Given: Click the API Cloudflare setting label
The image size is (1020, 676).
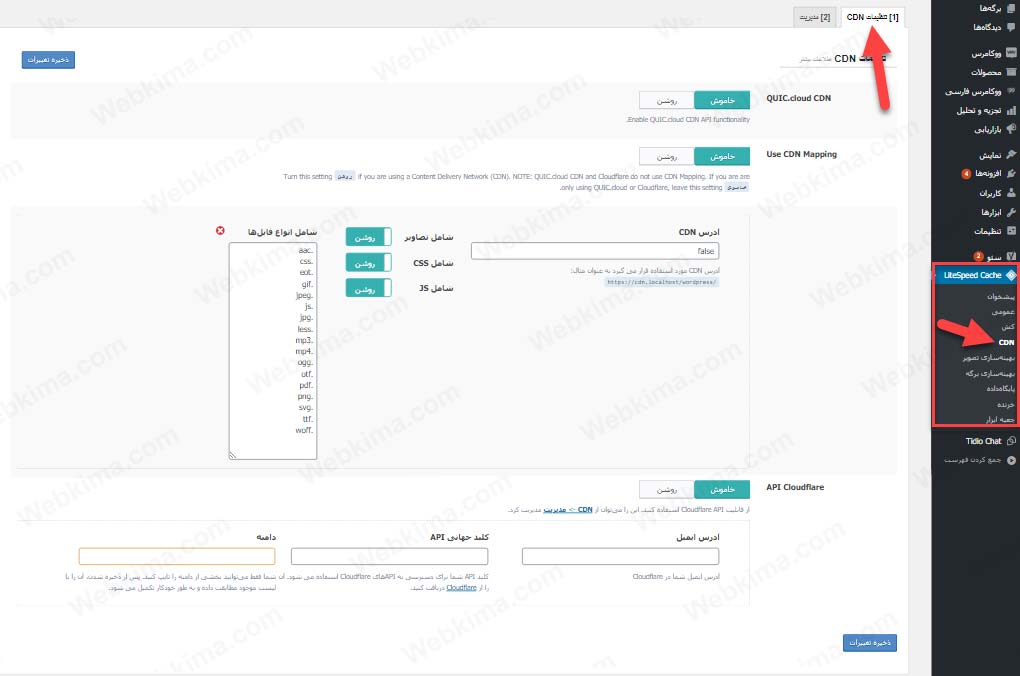Looking at the screenshot, I should (795, 487).
